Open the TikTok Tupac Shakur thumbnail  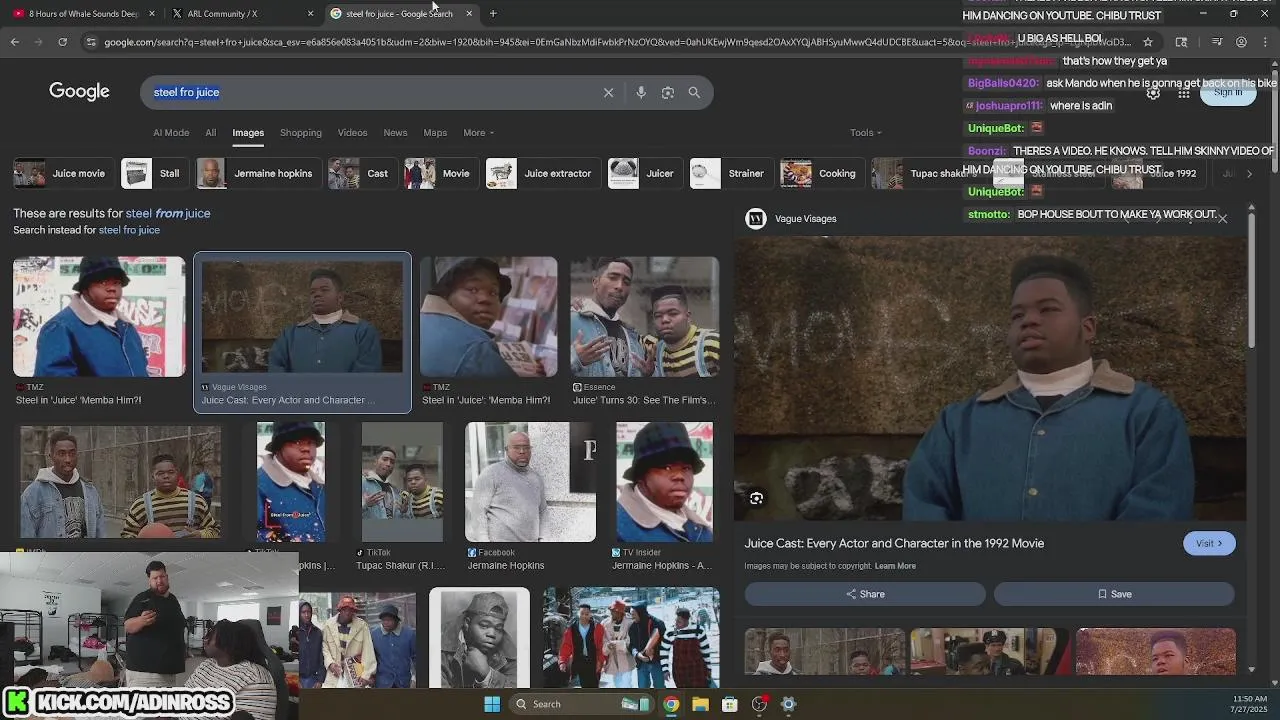[402, 482]
